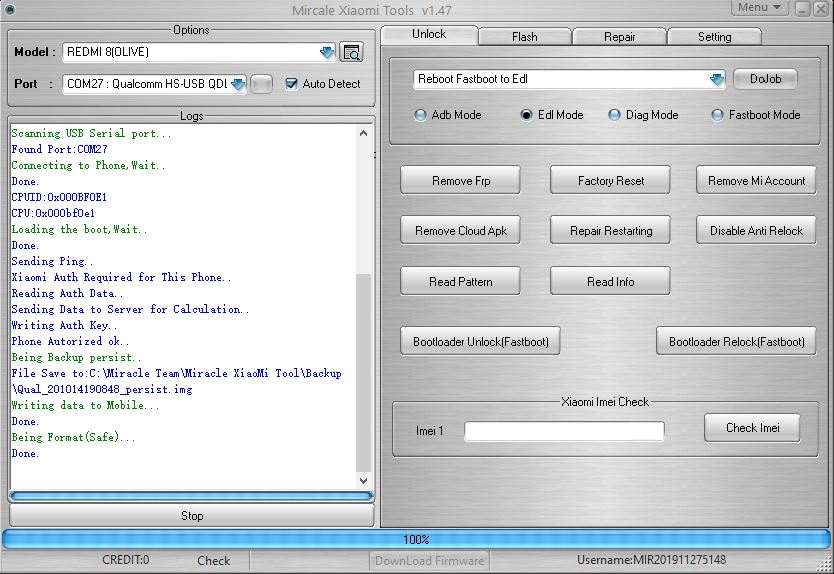Click the log file path 'Qual_201014190848_persist.img'
This screenshot has height=574, width=834.
click(x=105, y=389)
